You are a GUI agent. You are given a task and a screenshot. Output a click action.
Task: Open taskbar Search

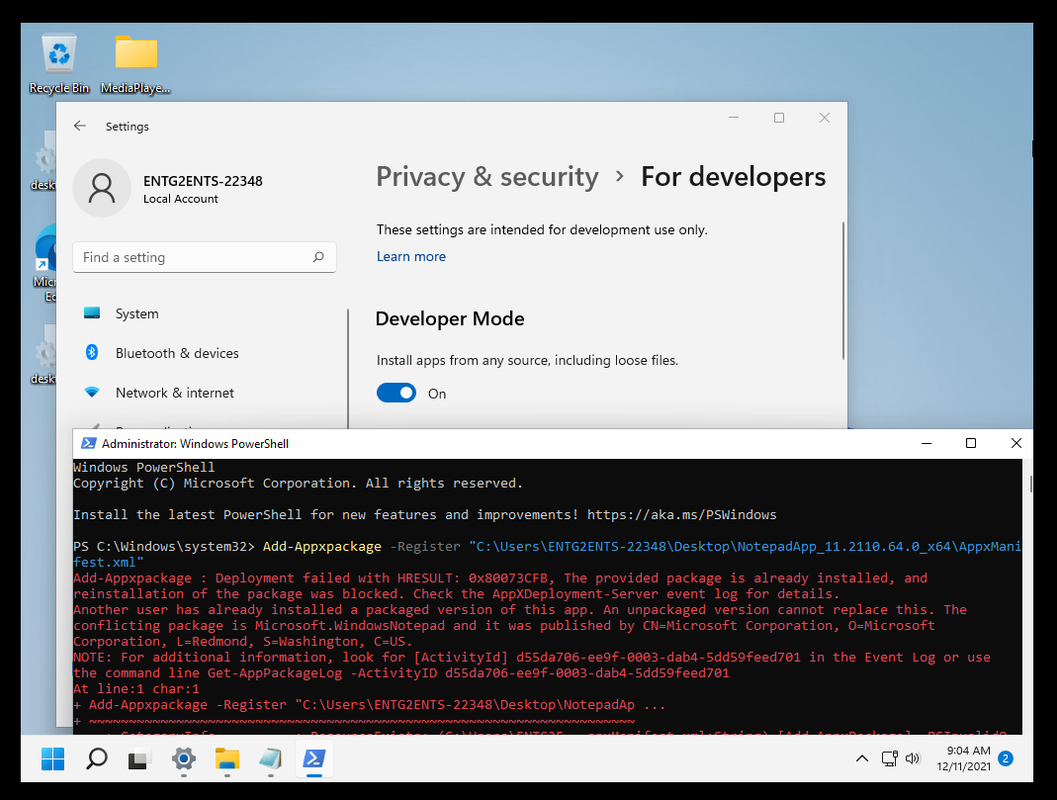click(x=96, y=759)
